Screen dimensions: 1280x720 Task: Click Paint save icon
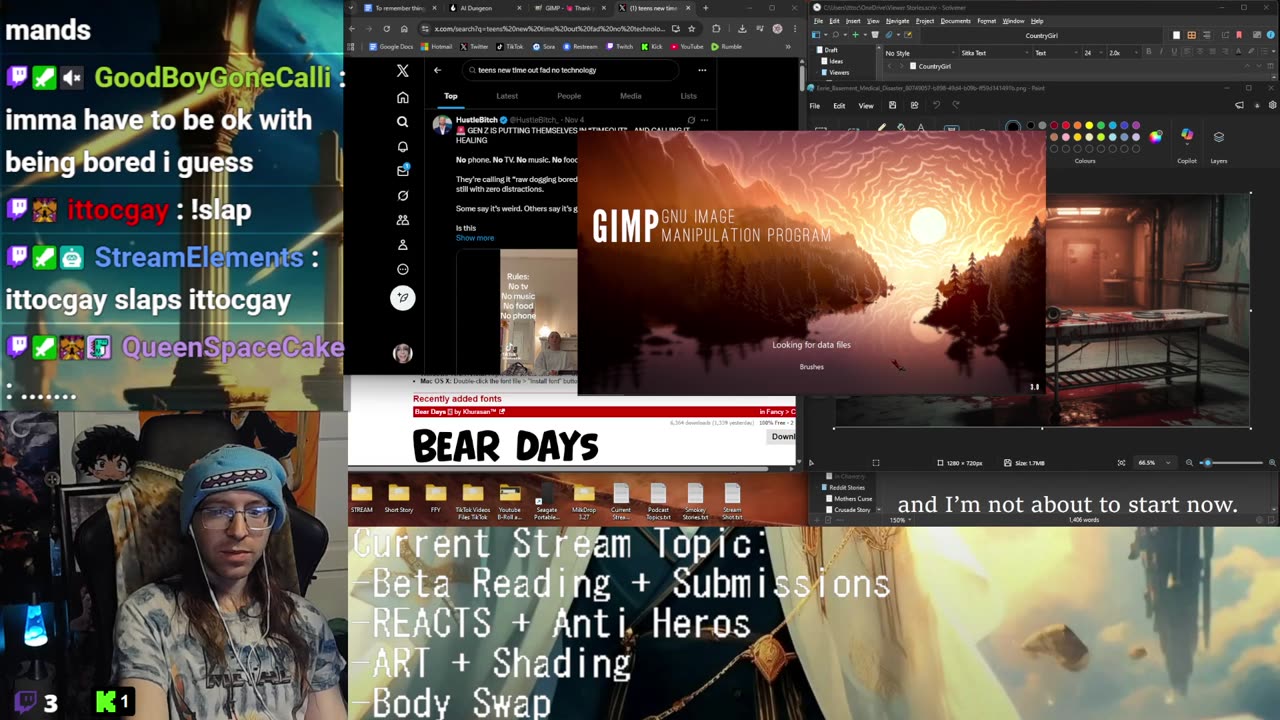click(x=893, y=105)
